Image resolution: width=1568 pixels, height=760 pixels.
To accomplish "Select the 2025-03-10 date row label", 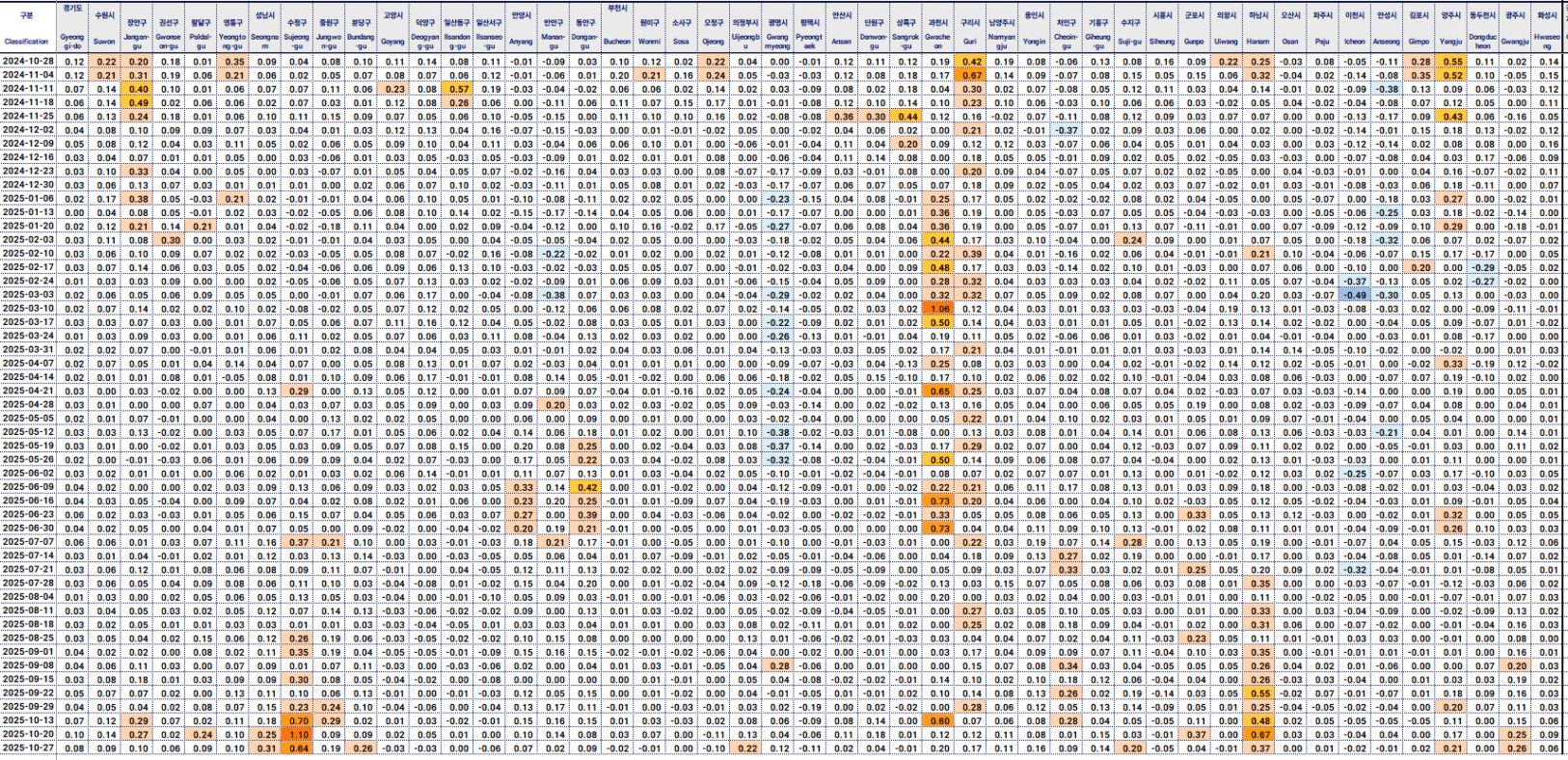I will (x=28, y=309).
